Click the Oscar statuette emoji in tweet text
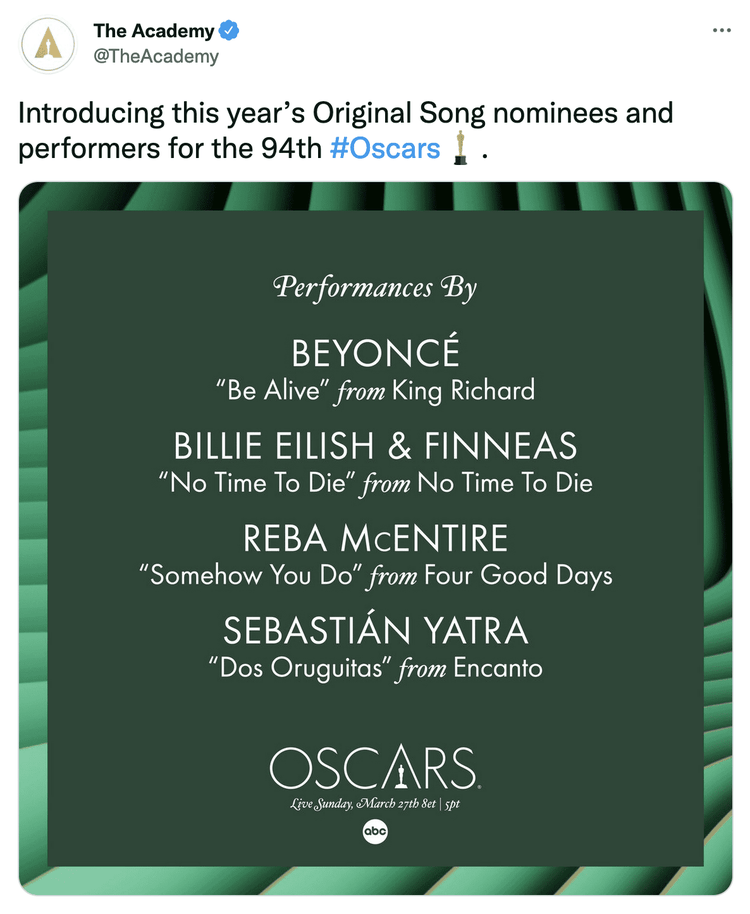 460,148
